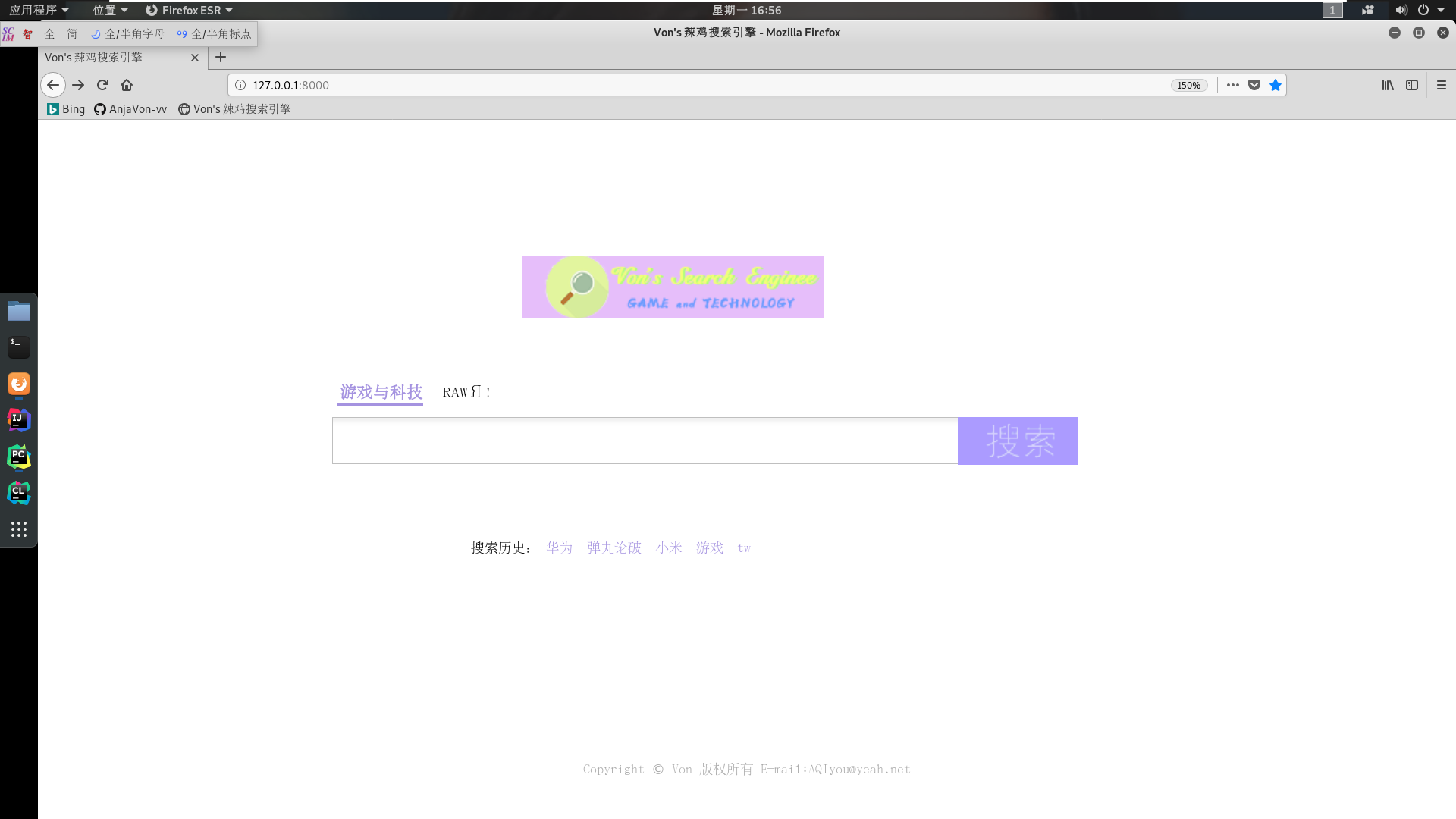Toggle 全/半角字母 input mode
The height and width of the screenshot is (819, 1456).
(x=127, y=33)
